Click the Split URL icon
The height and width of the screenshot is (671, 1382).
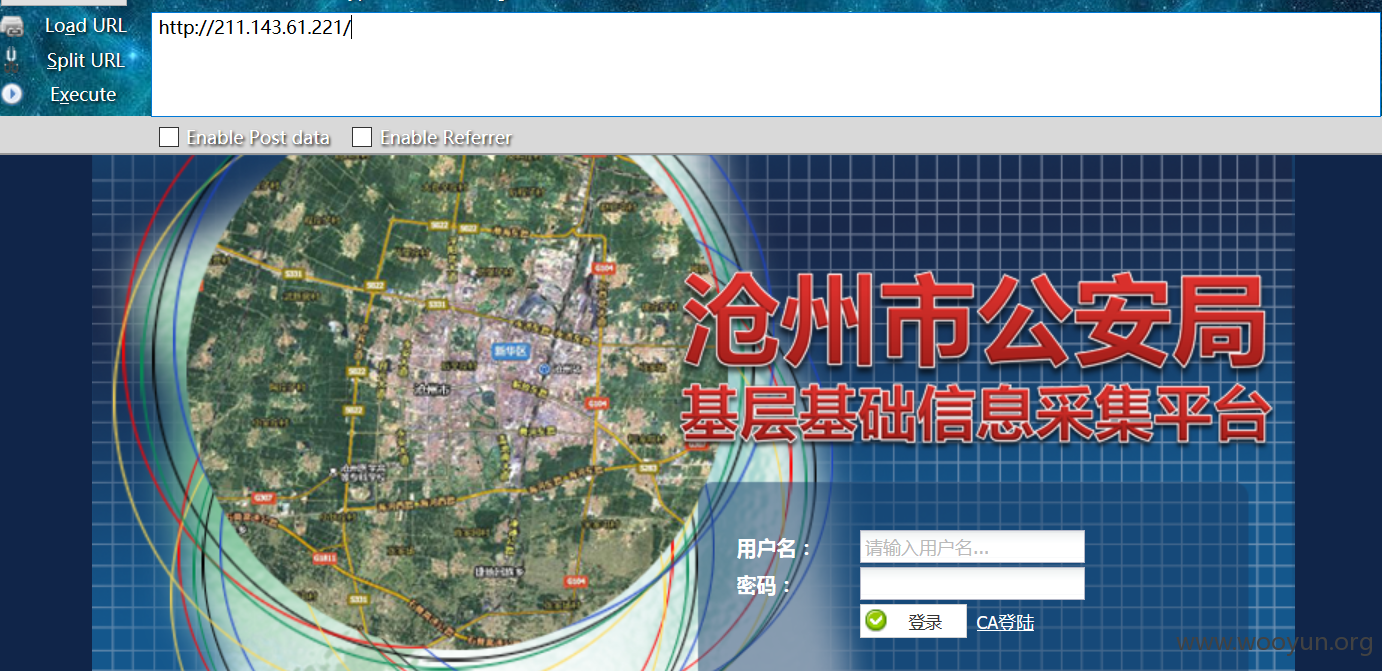coord(12,60)
